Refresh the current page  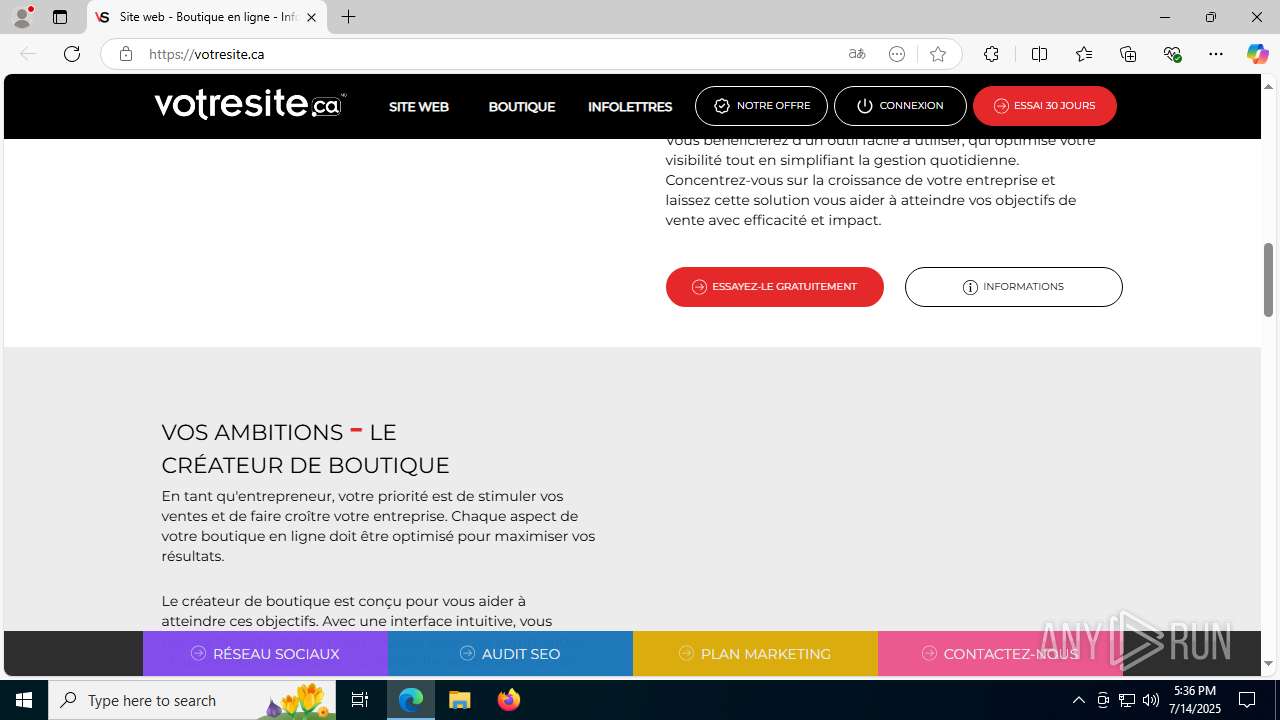pyautogui.click(x=72, y=54)
